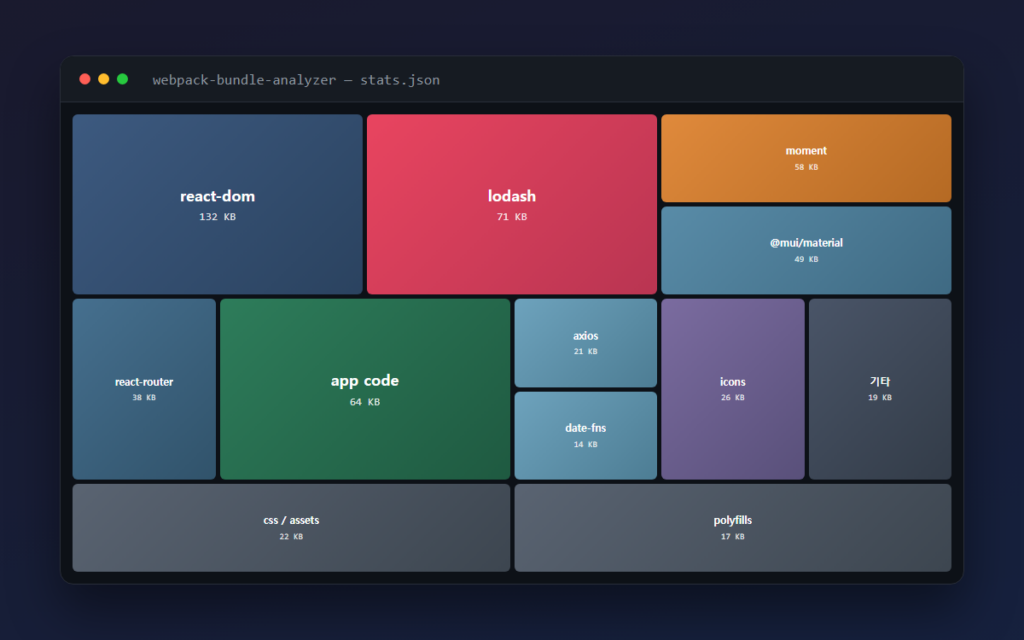Select the @mui/material tile
The height and width of the screenshot is (640, 1024).
tap(806, 251)
